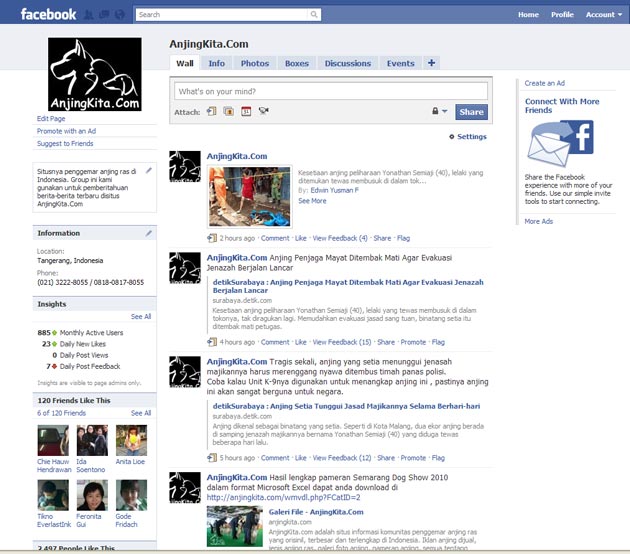
Task: Open the Edit Page link
Action: pos(51,119)
